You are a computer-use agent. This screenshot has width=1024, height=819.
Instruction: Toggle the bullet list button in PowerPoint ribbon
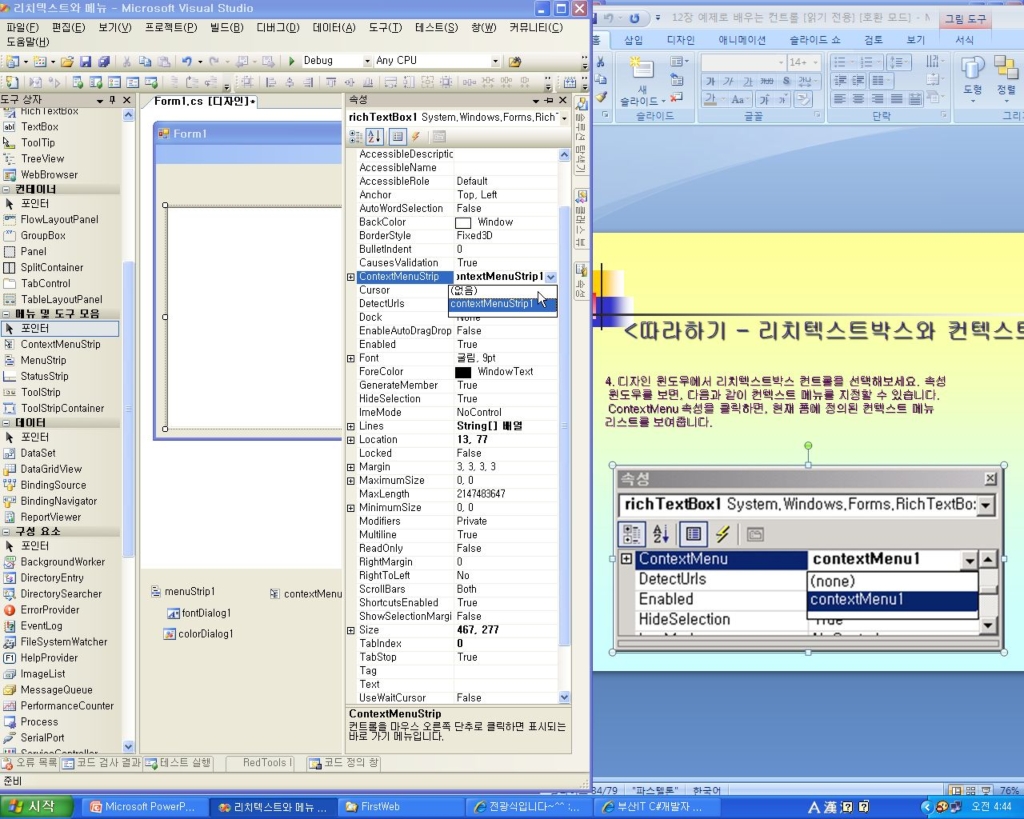tap(840, 62)
